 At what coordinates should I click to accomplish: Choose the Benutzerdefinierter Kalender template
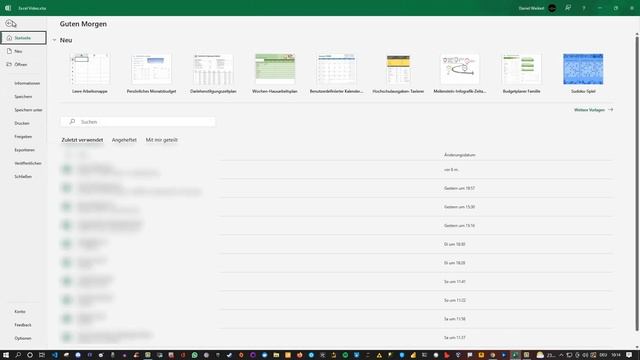point(336,73)
